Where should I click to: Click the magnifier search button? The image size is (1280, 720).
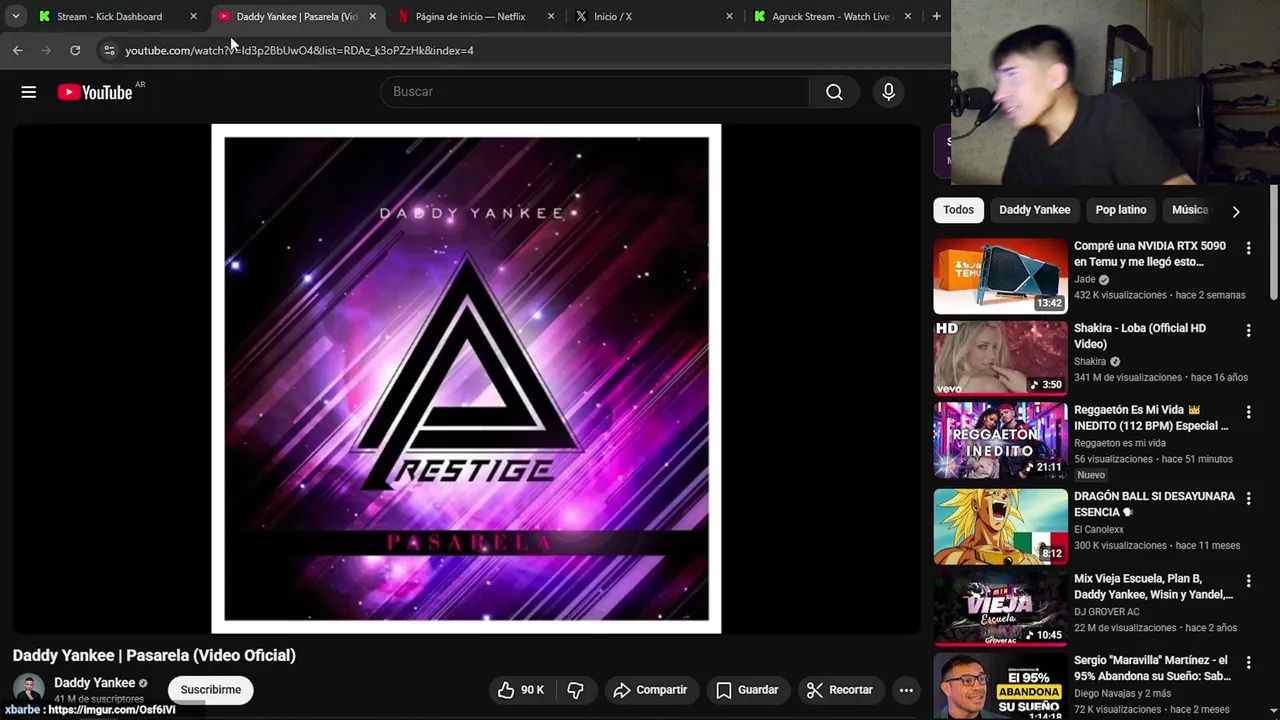click(x=834, y=92)
